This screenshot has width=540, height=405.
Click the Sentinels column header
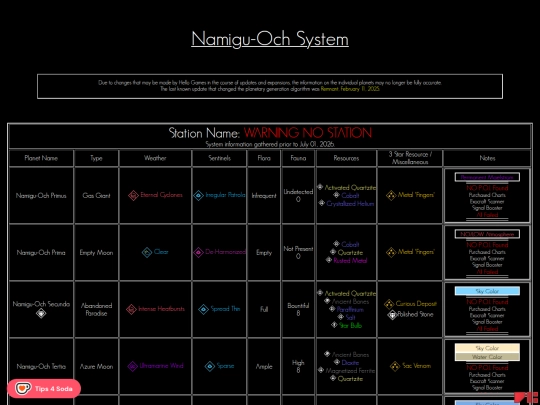(x=219, y=158)
